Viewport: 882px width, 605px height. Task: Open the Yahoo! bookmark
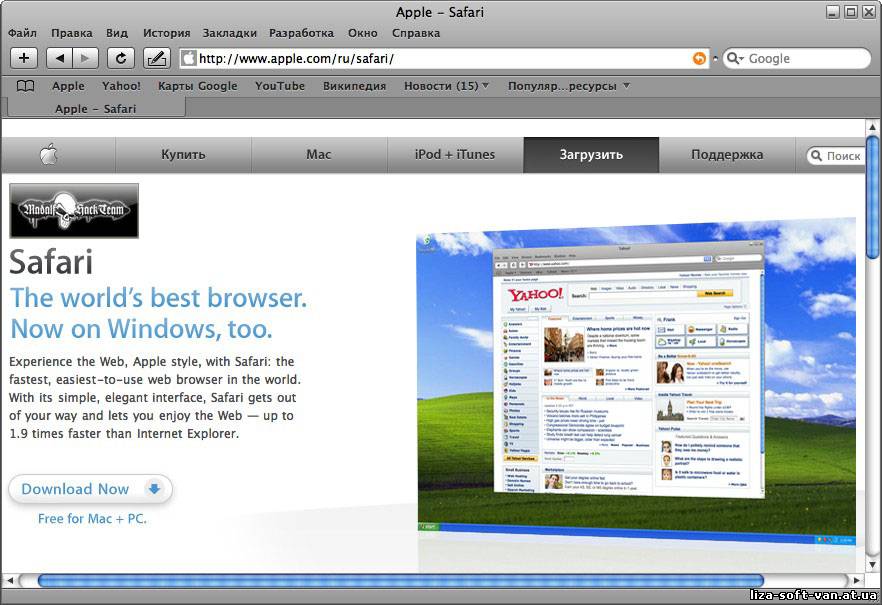click(x=122, y=86)
